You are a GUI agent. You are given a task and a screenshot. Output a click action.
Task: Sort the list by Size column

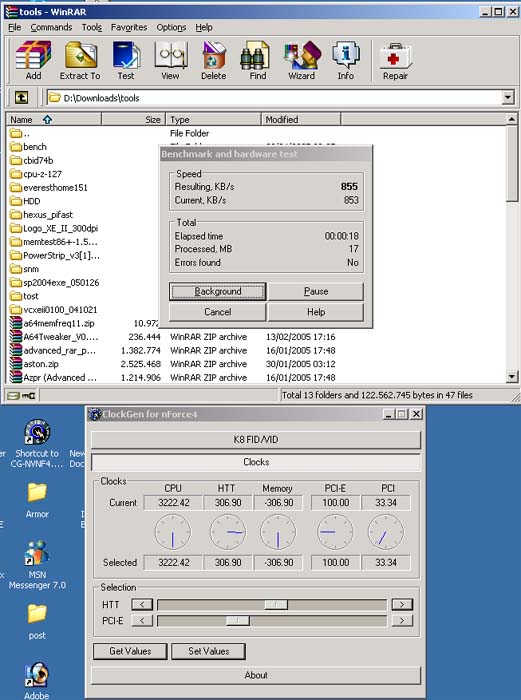134,120
